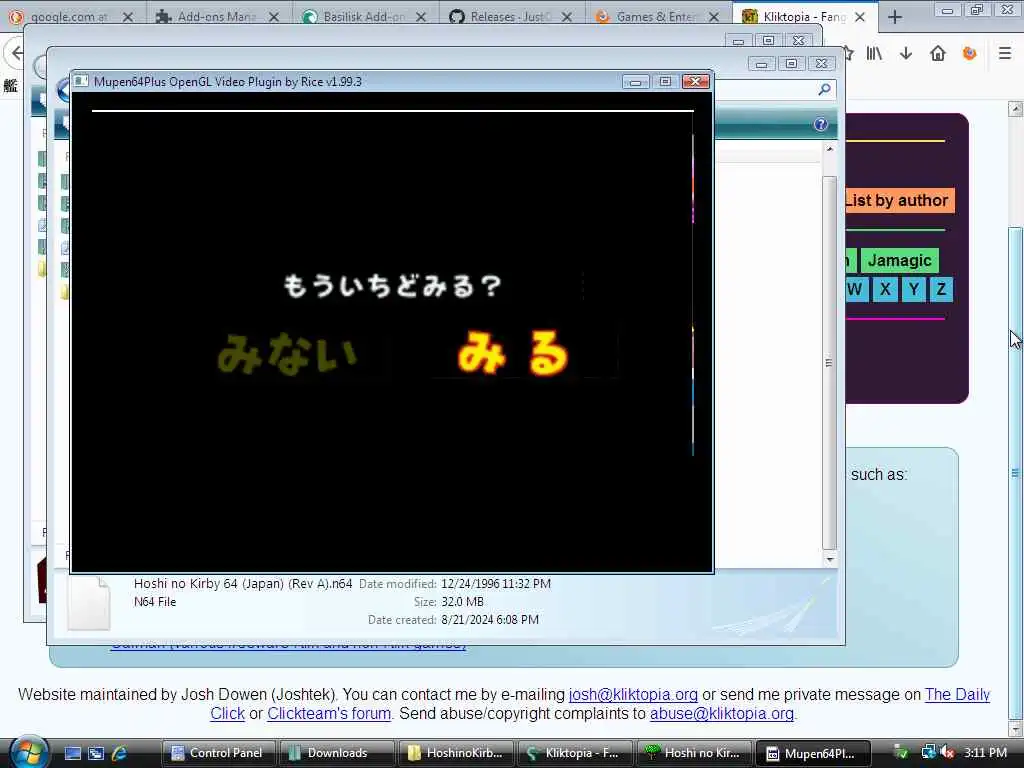
Task: Click Show Desktop quick launch icon
Action: [x=72, y=753]
